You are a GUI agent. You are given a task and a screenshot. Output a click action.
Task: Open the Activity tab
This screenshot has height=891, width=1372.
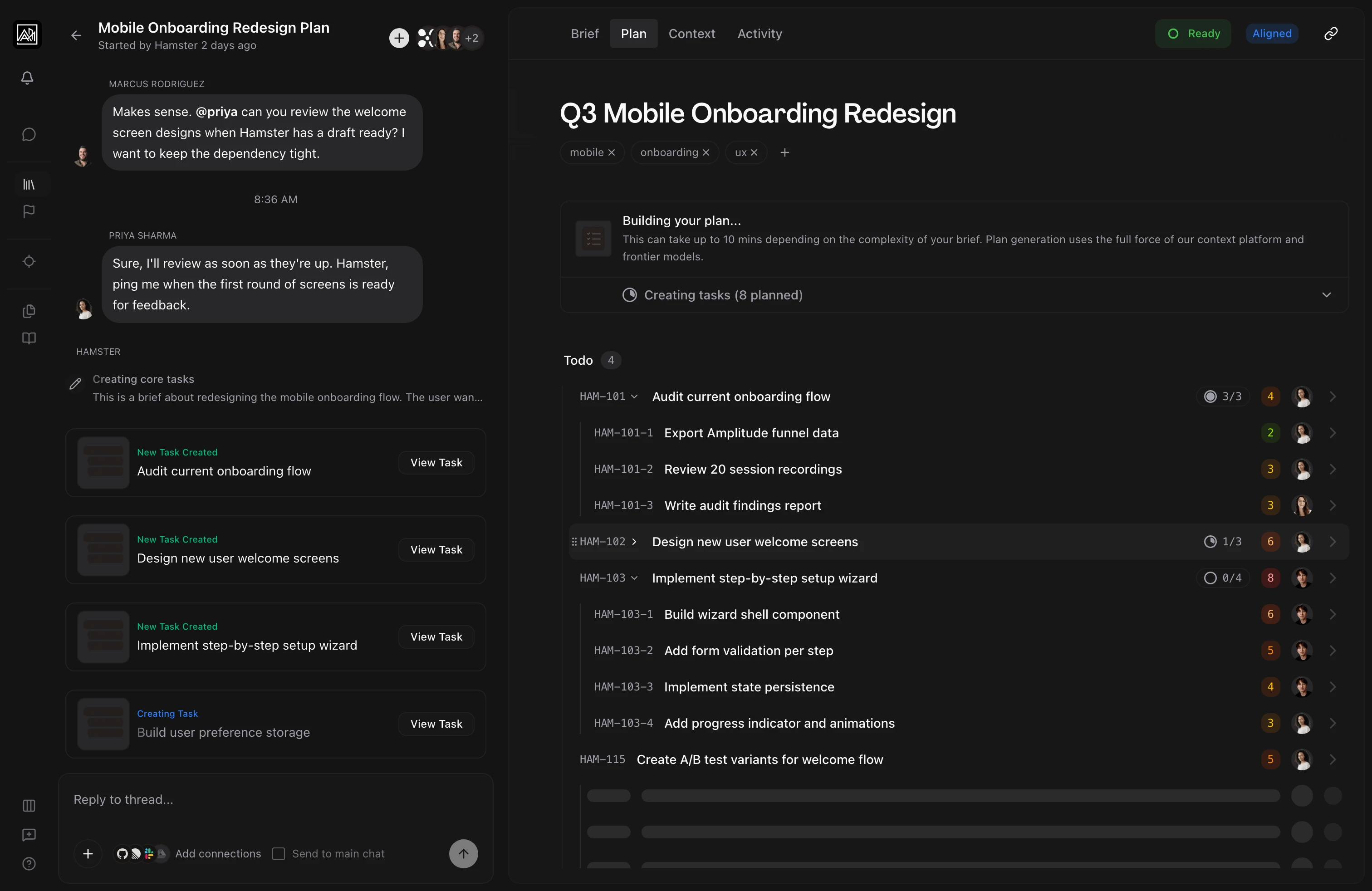pos(759,34)
